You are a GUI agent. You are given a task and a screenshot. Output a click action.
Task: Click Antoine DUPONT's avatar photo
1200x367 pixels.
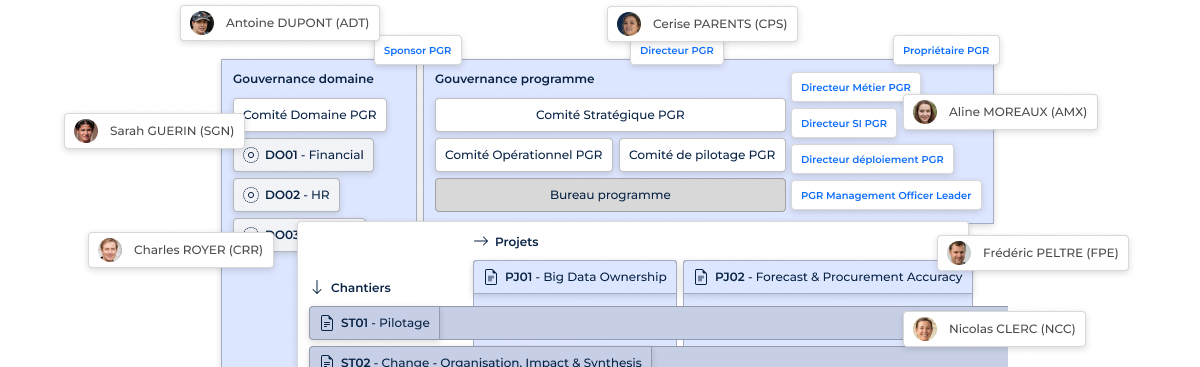coord(202,23)
